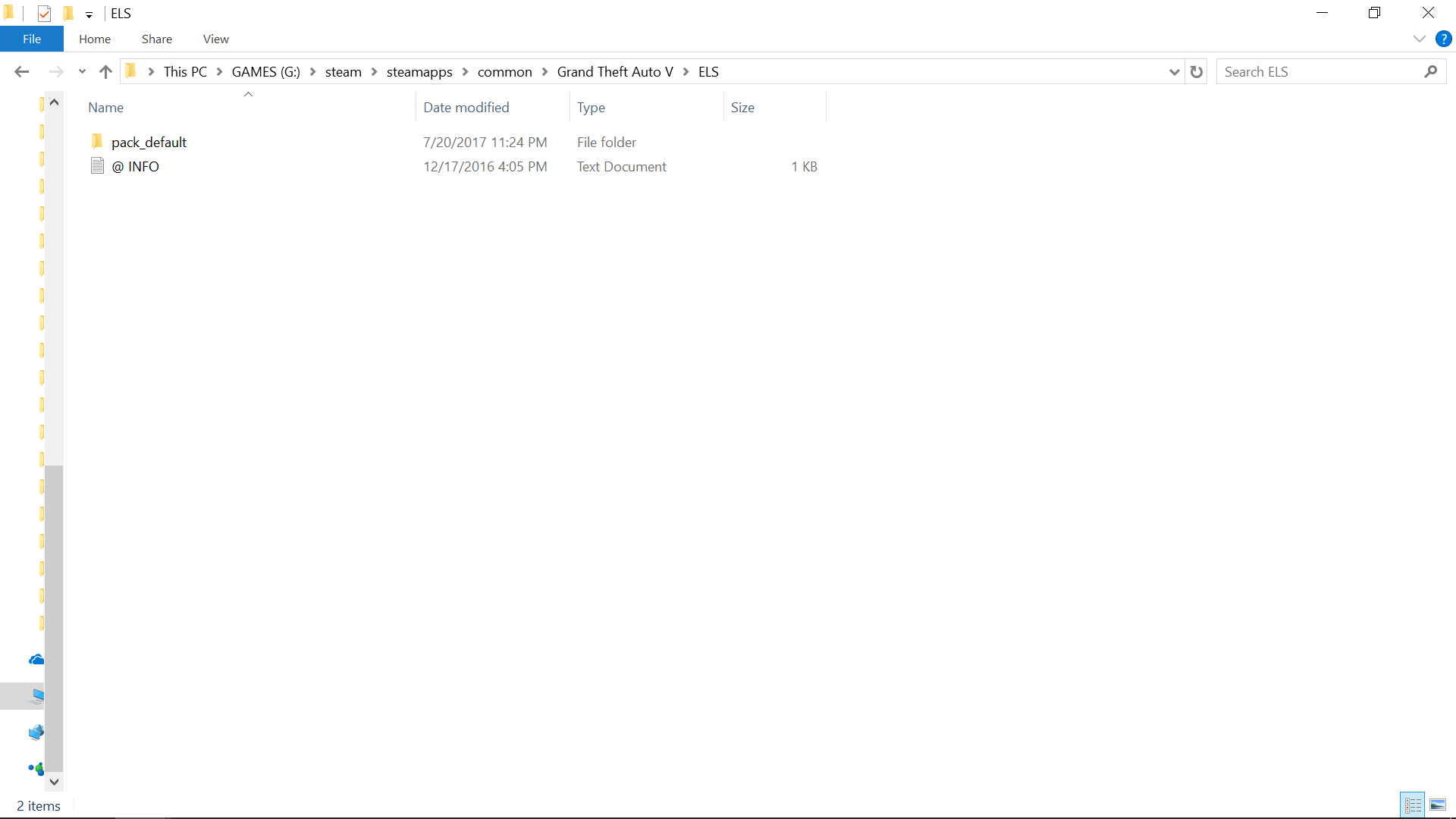Click the Grand Theft Auto V breadcrumb
This screenshot has width=1456, height=819.
pos(614,71)
